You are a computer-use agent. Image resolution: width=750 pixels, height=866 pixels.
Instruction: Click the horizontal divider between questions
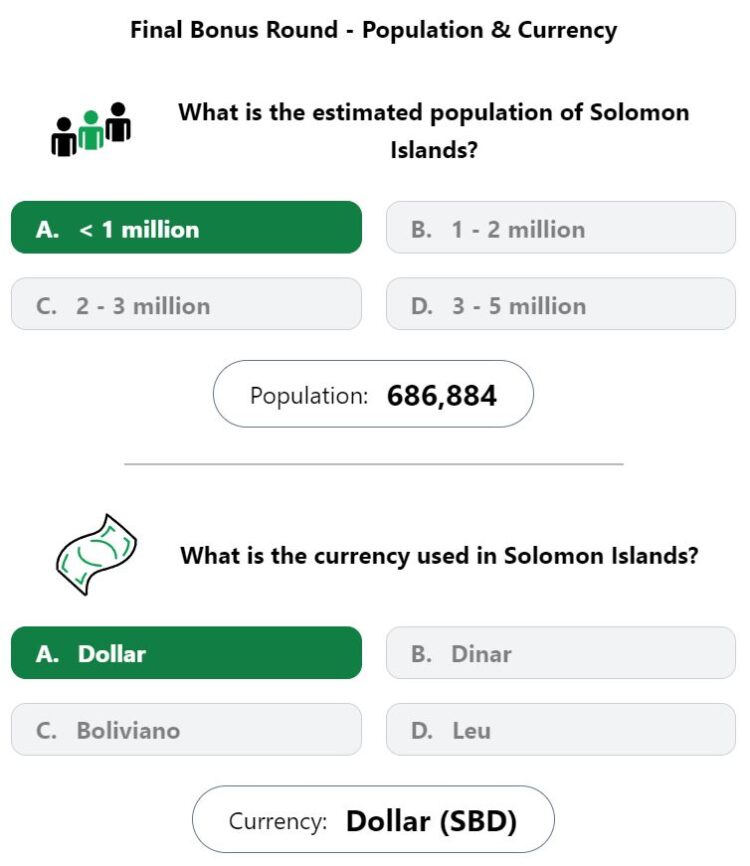click(x=374, y=464)
